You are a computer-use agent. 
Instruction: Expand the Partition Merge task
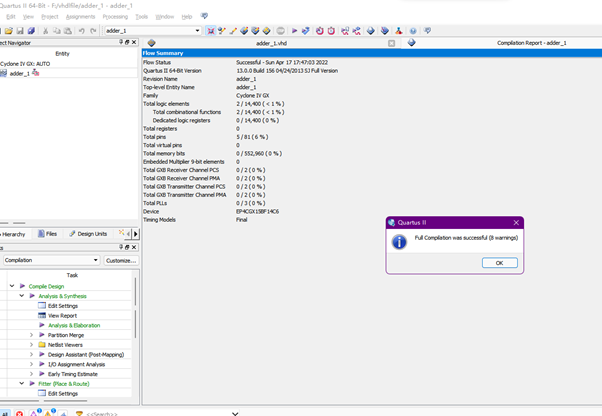click(31, 335)
